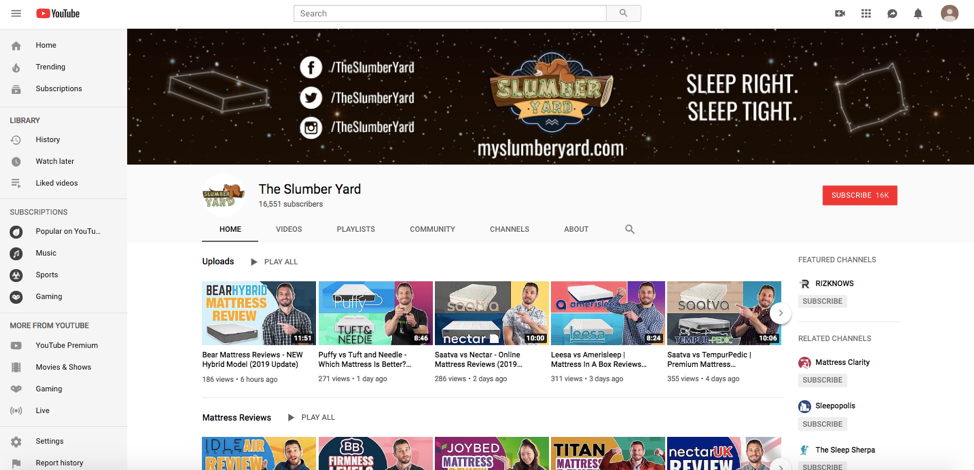Open the Joybed Mattress Review thumbnail

point(491,453)
